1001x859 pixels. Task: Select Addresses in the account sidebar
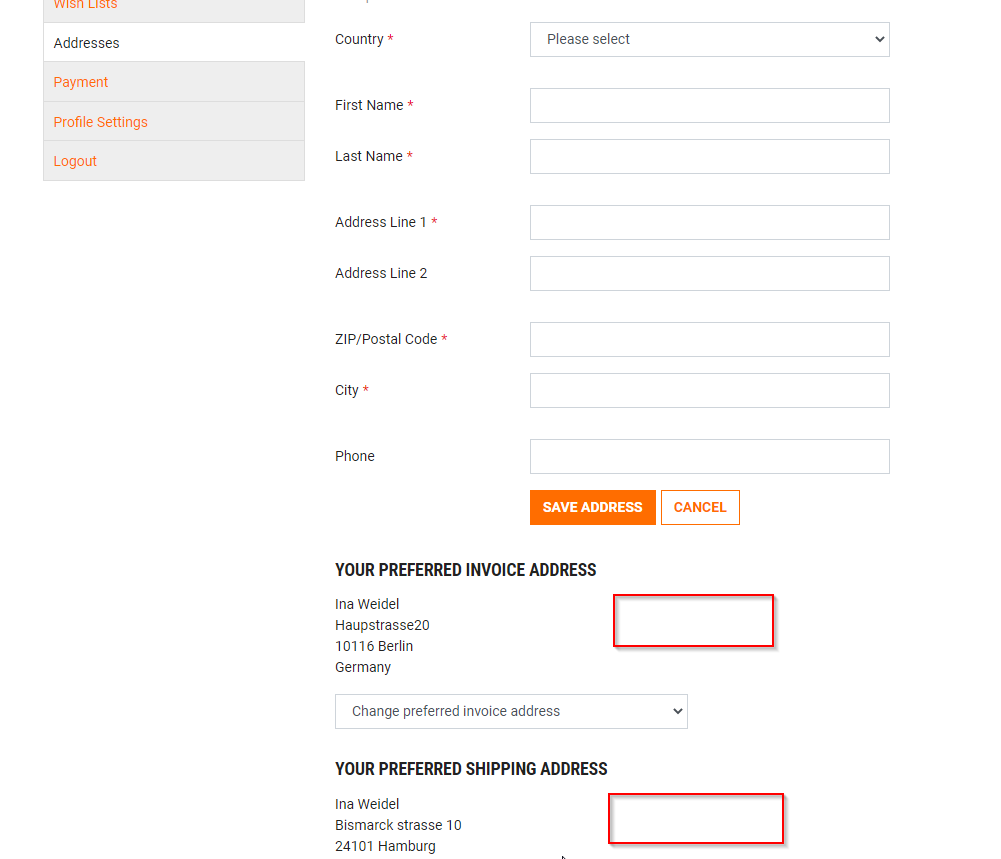coord(86,42)
